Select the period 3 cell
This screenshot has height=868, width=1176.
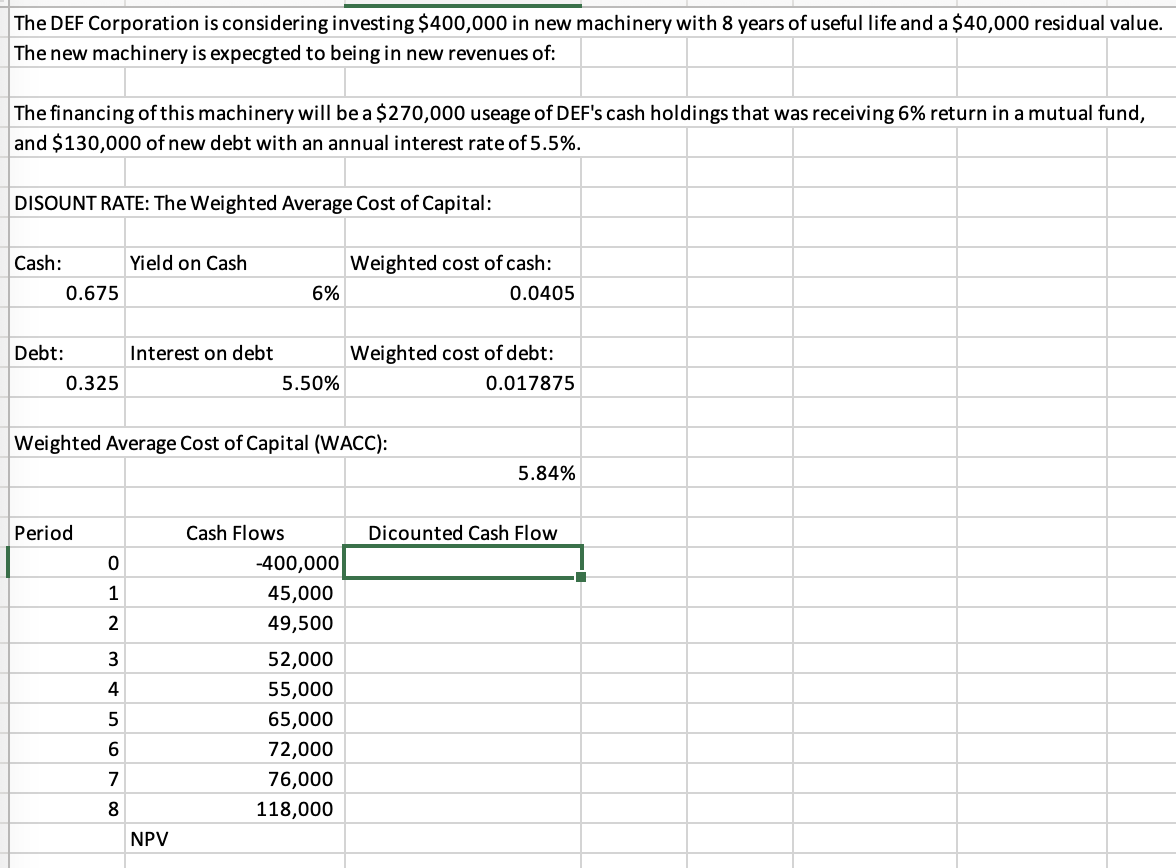click(67, 659)
